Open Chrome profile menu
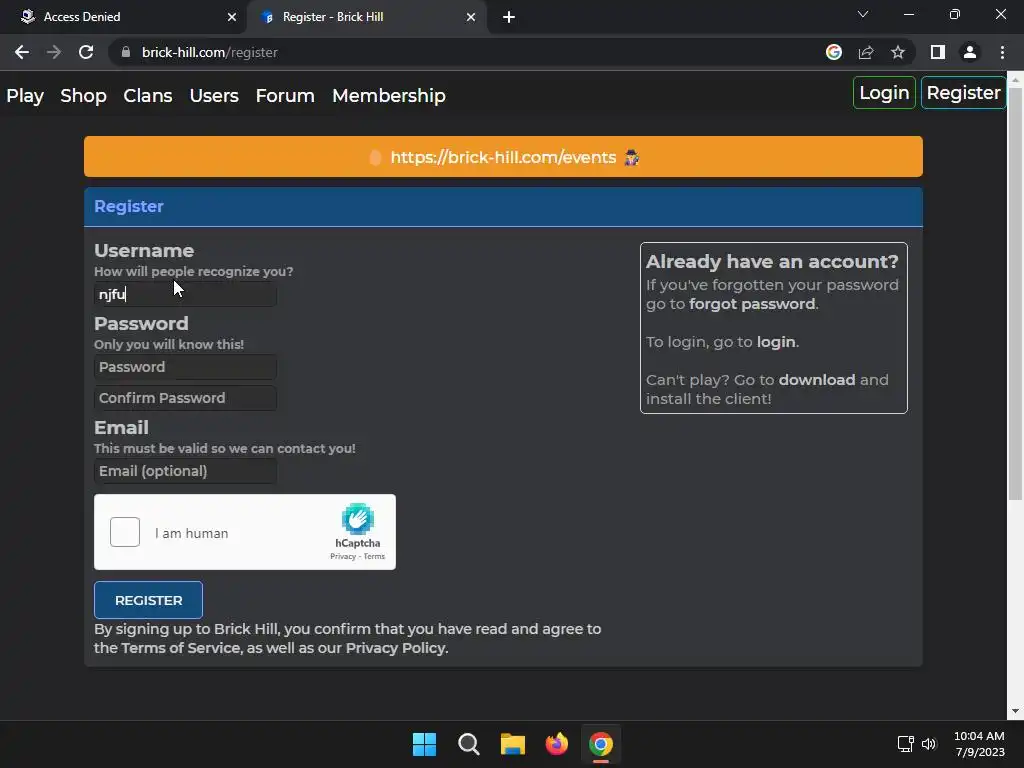 (970, 52)
